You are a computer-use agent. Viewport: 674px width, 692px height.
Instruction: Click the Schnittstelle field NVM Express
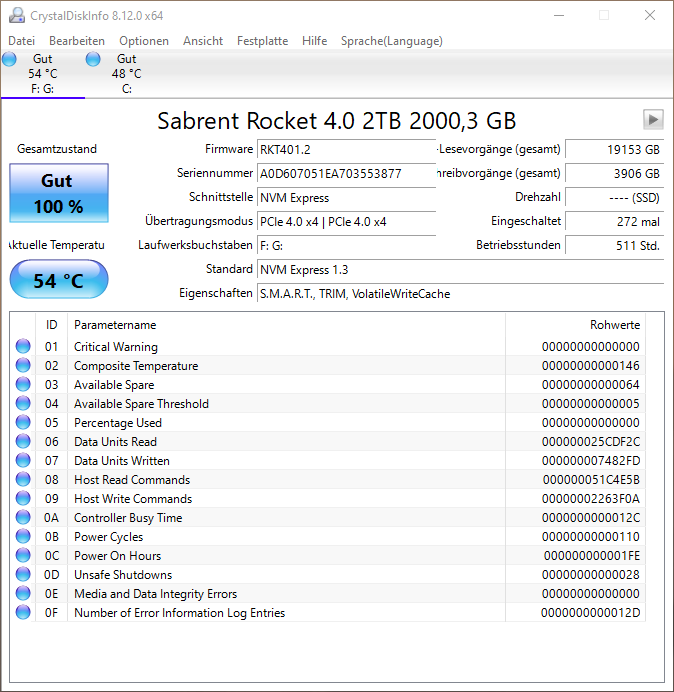point(346,198)
